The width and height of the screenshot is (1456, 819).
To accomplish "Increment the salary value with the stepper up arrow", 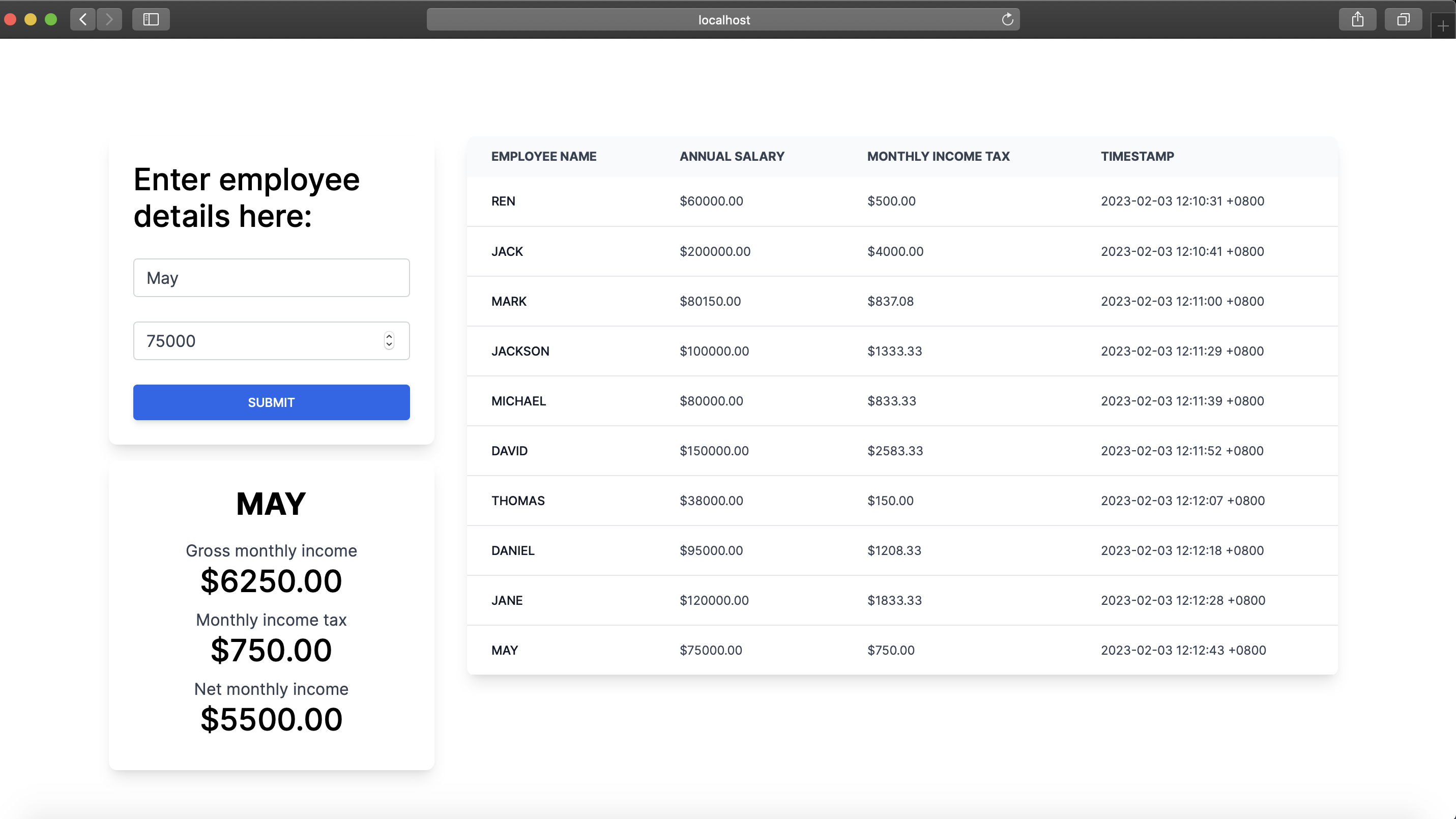I will [389, 336].
